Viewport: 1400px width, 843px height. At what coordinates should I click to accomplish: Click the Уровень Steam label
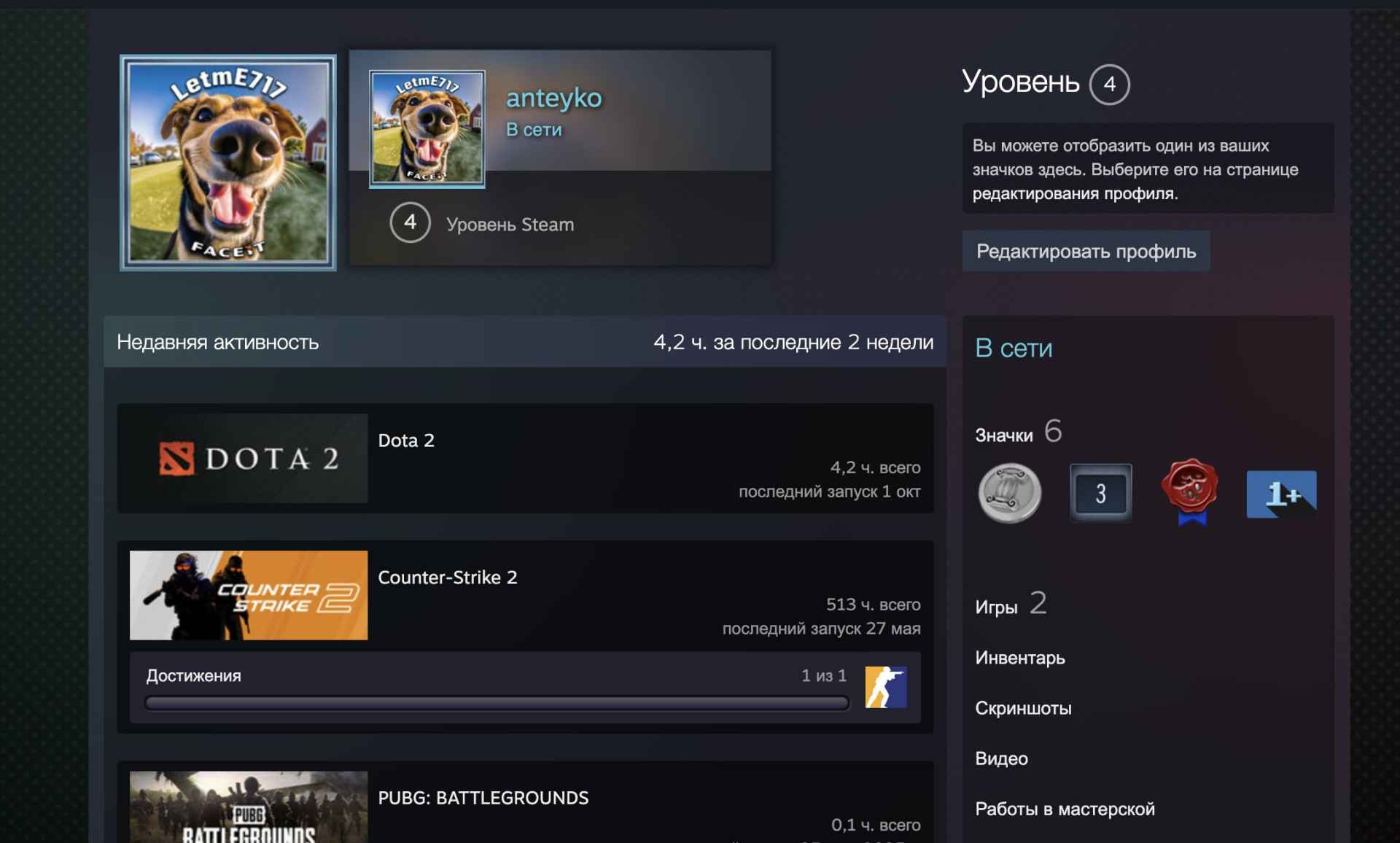(x=510, y=225)
